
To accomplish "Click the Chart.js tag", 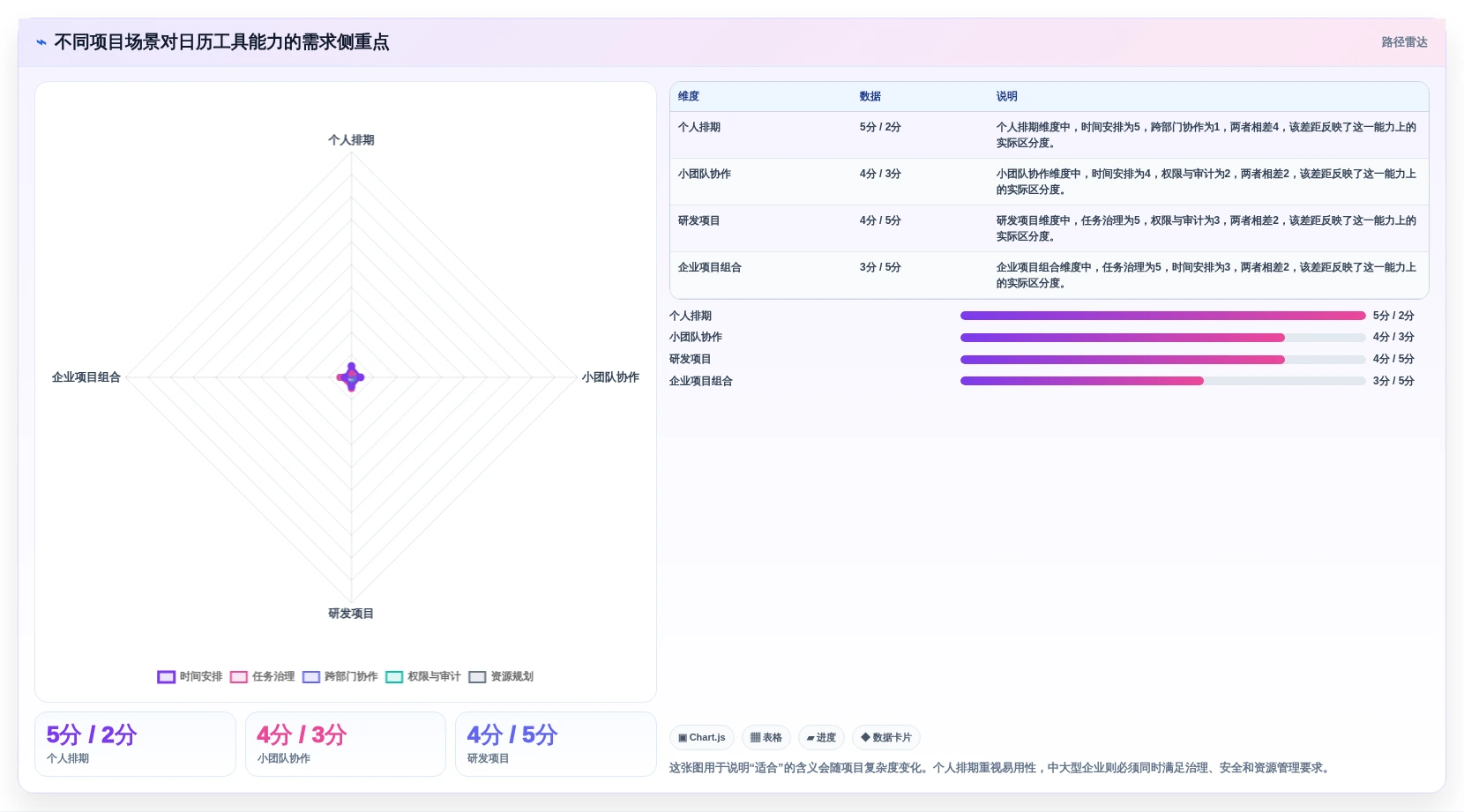I will click(702, 738).
